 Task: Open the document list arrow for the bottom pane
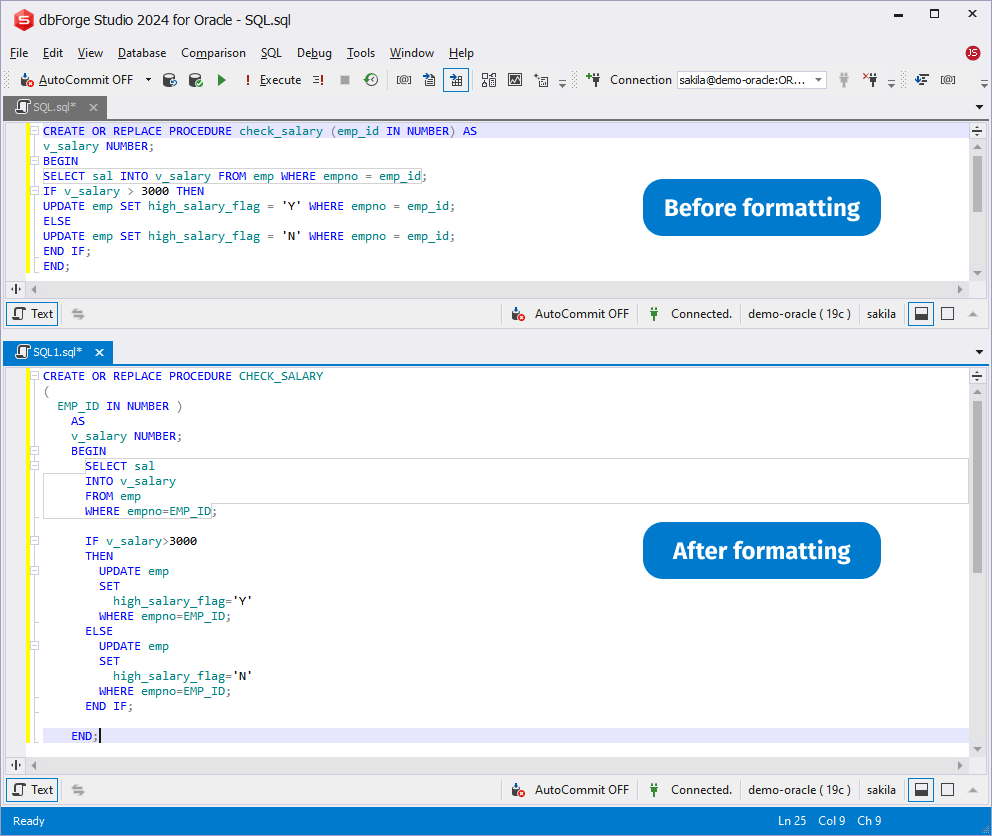pos(979,352)
